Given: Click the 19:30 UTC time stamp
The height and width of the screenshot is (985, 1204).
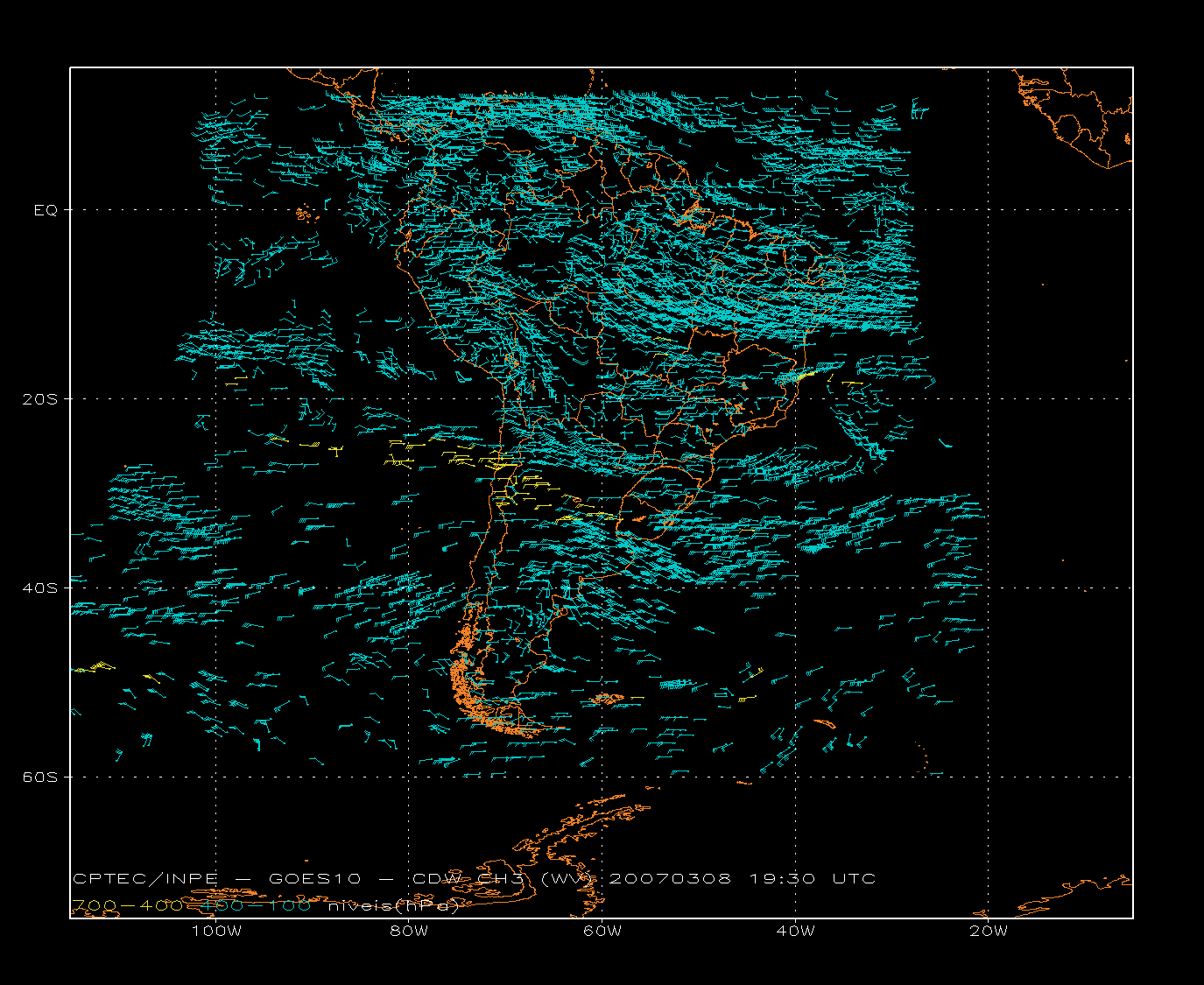Looking at the screenshot, I should pos(813,878).
